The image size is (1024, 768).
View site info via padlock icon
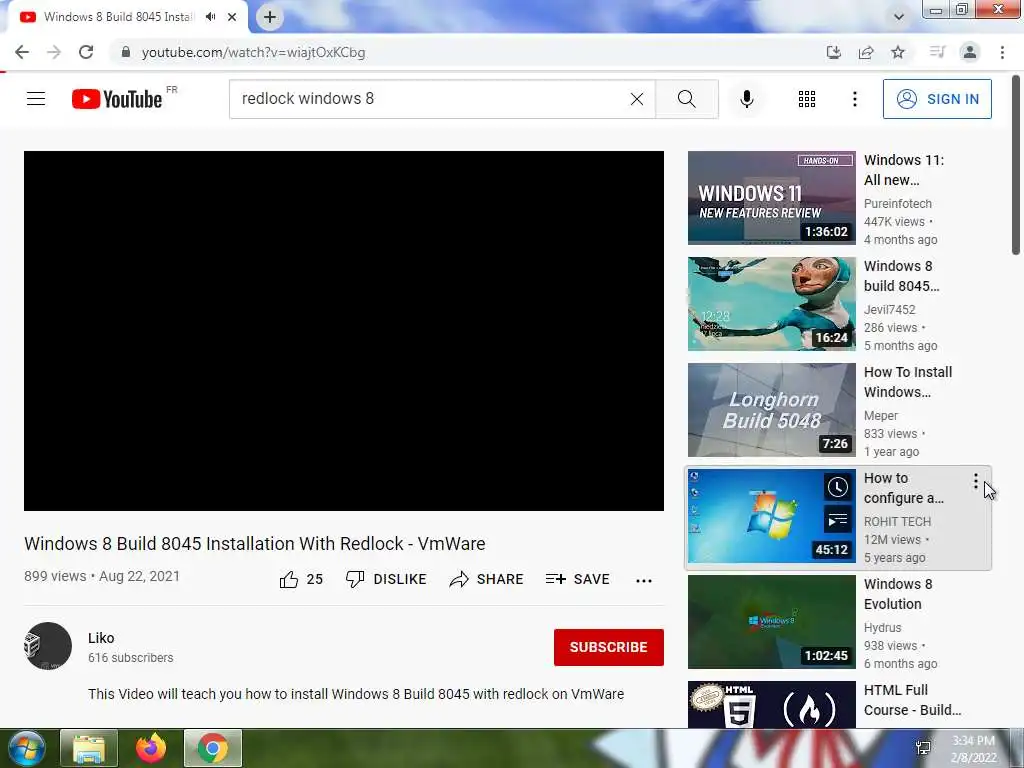[125, 52]
